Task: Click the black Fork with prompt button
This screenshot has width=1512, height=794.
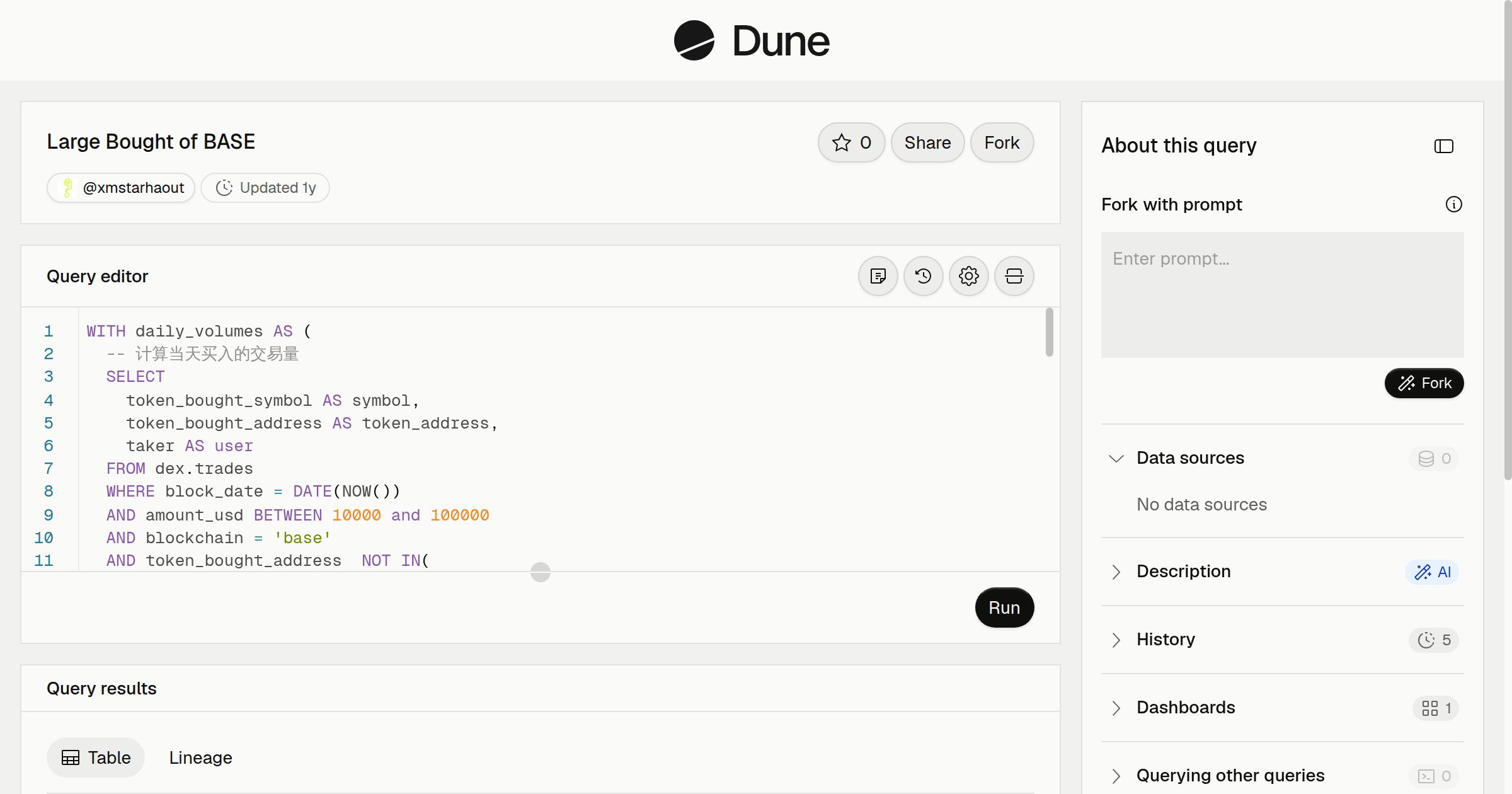Action: (x=1424, y=383)
